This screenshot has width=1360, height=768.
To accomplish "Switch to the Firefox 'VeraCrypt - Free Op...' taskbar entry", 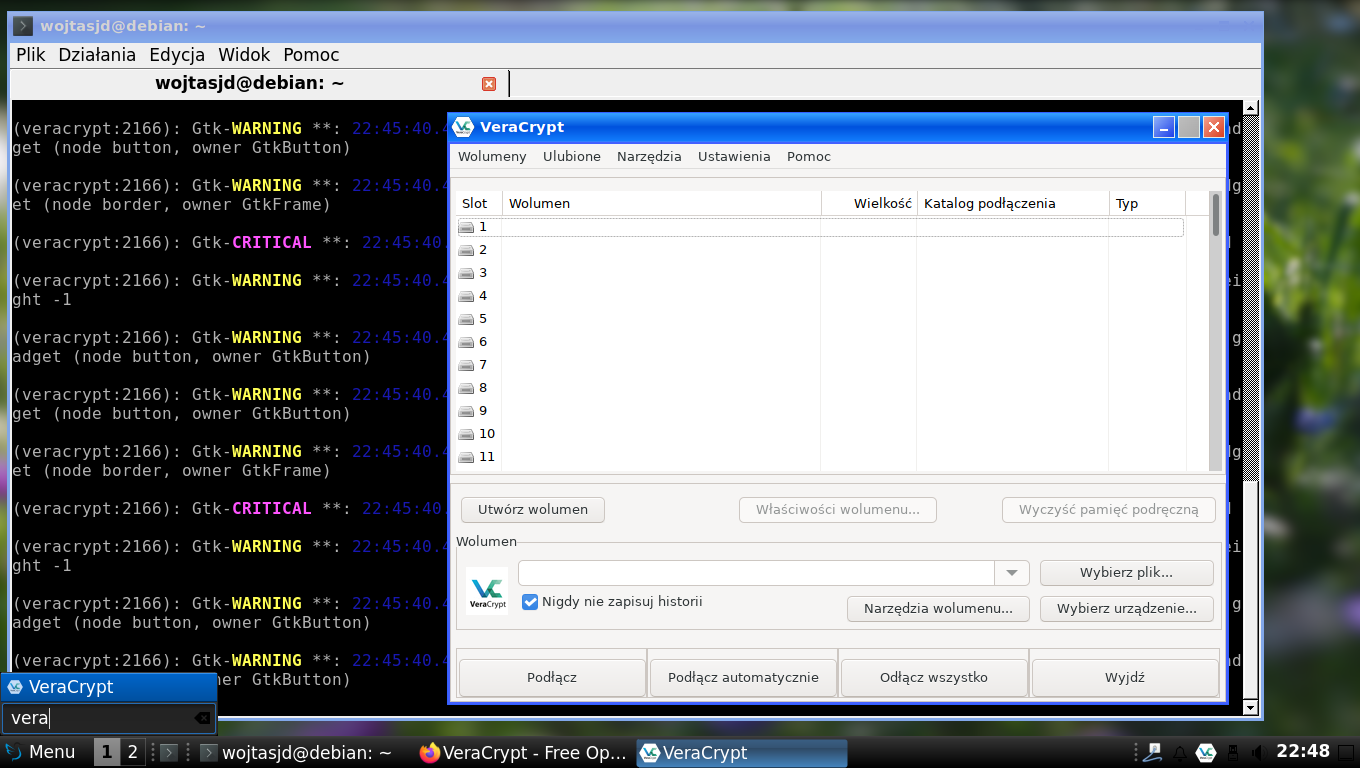I will point(525,752).
